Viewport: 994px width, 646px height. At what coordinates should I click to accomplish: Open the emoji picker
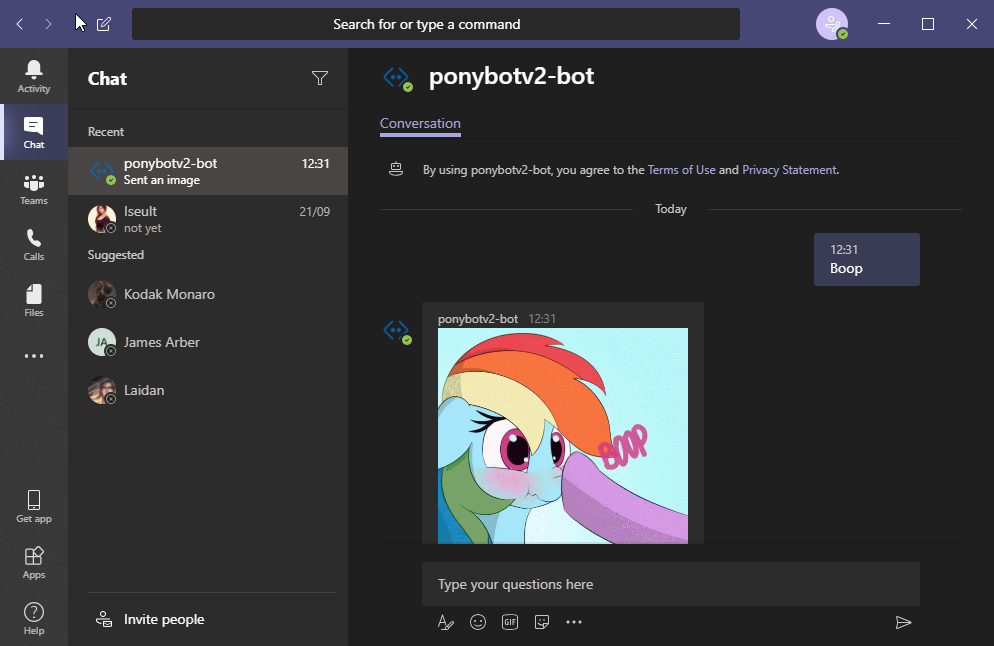pos(478,623)
